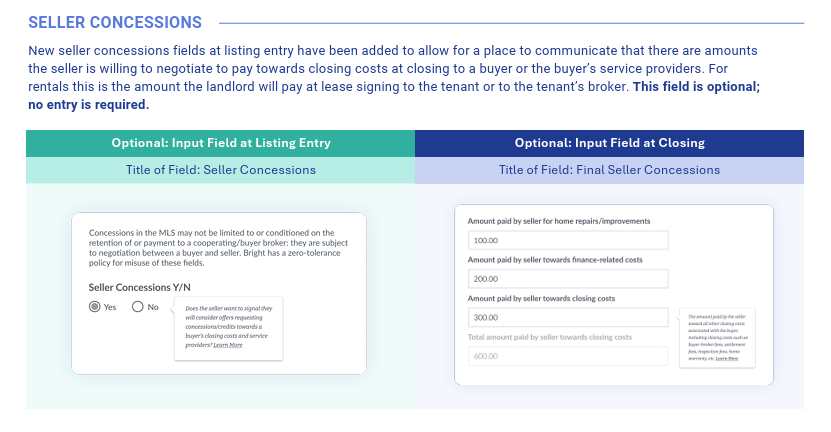Click the greyed-out 600.00 total field
The height and width of the screenshot is (432, 831).
567,355
